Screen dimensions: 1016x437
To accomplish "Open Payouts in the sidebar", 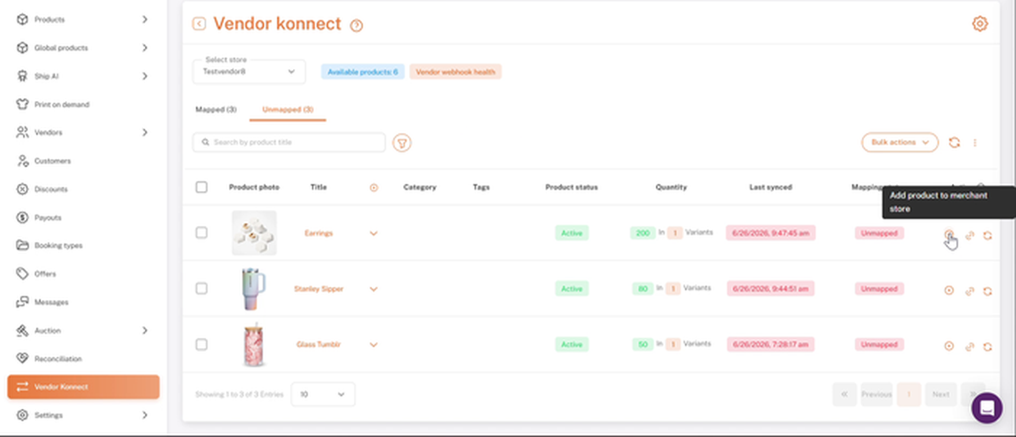I will [47, 217].
